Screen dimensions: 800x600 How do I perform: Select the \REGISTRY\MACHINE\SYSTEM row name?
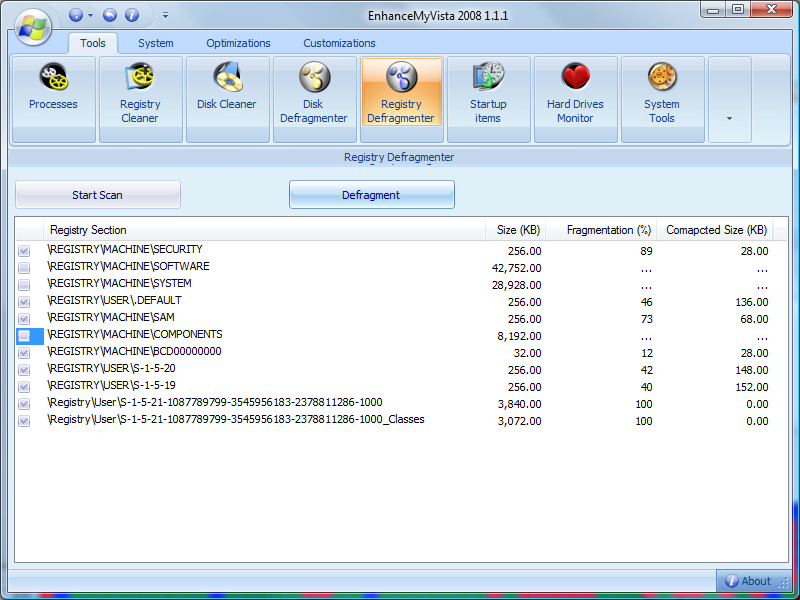[119, 283]
